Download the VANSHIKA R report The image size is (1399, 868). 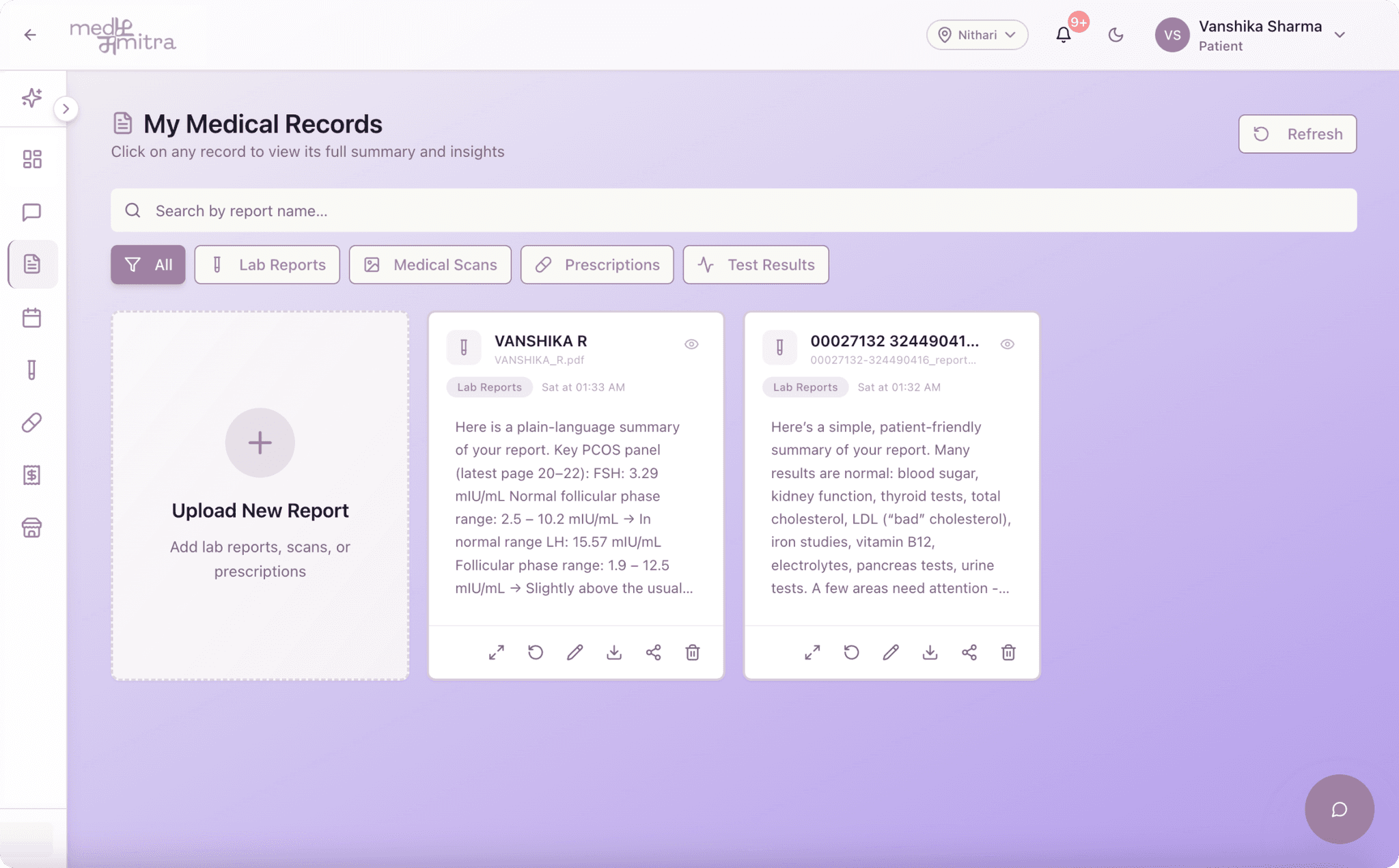(x=613, y=652)
